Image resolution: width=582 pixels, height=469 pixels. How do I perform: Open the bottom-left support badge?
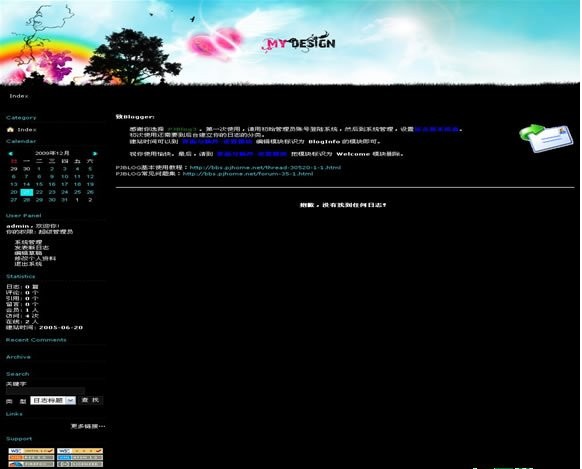[x=31, y=464]
